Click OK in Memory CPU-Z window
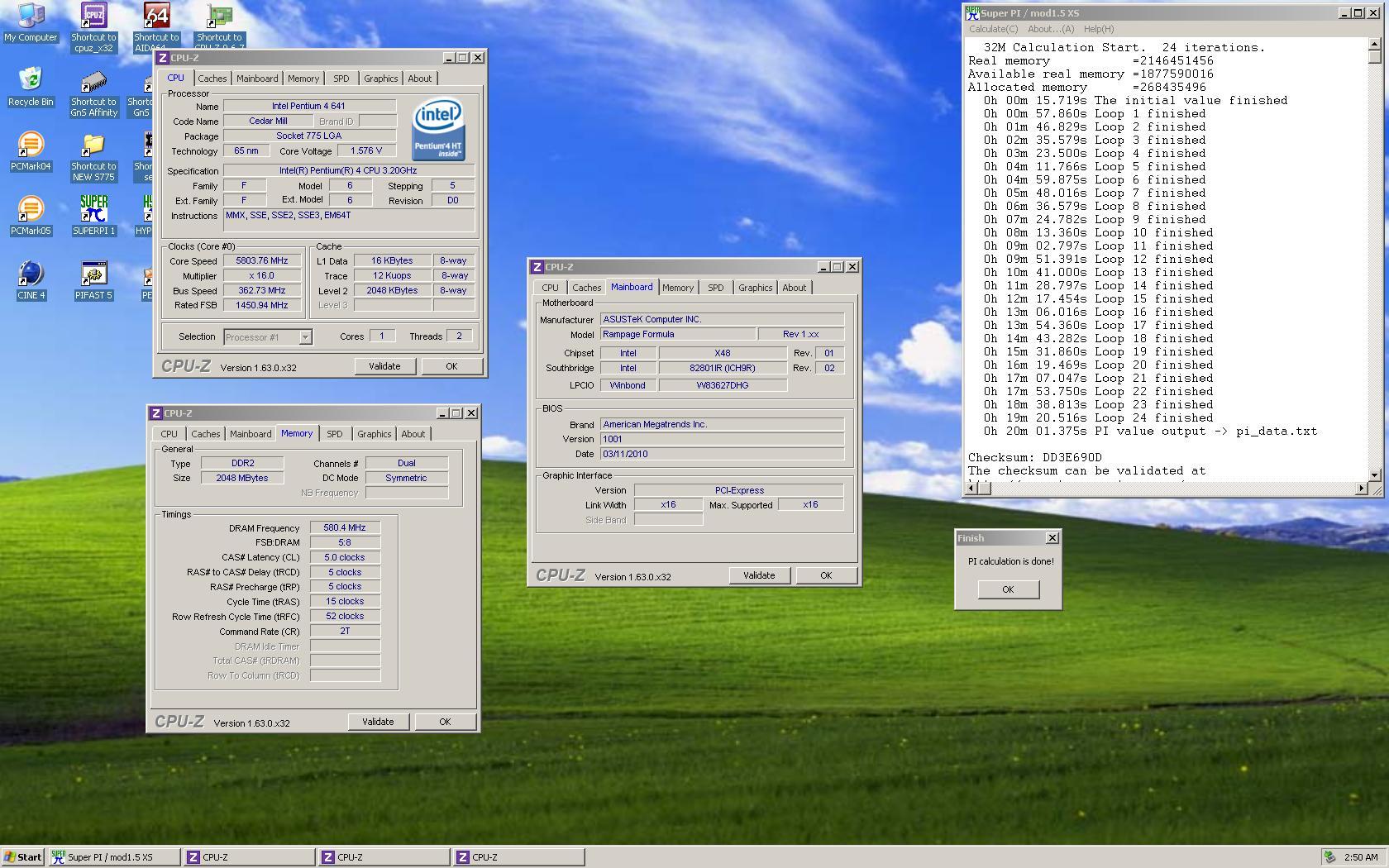The image size is (1389, 868). click(445, 722)
